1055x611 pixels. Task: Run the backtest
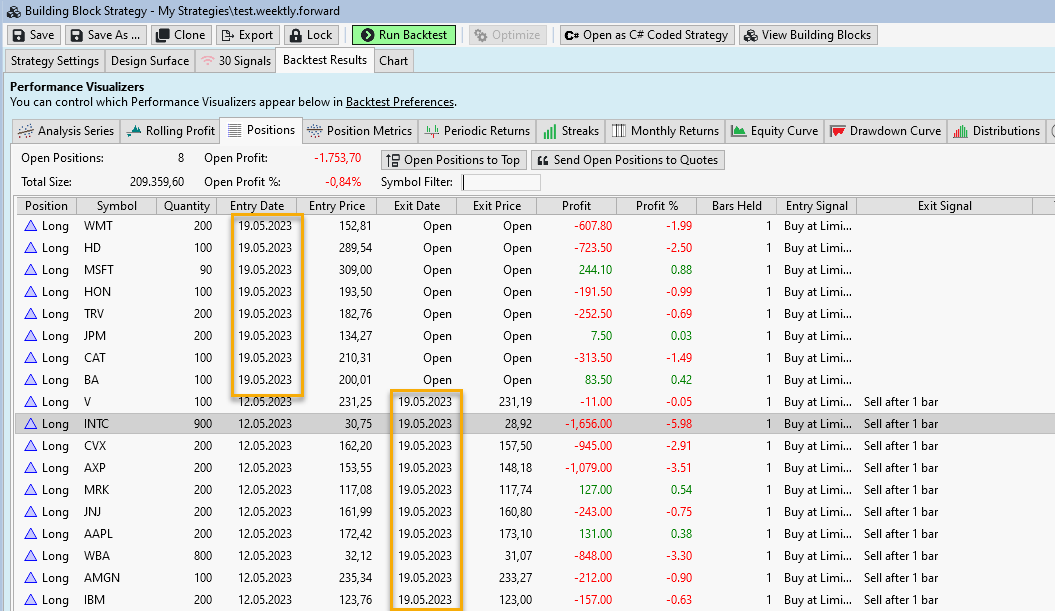[404, 35]
